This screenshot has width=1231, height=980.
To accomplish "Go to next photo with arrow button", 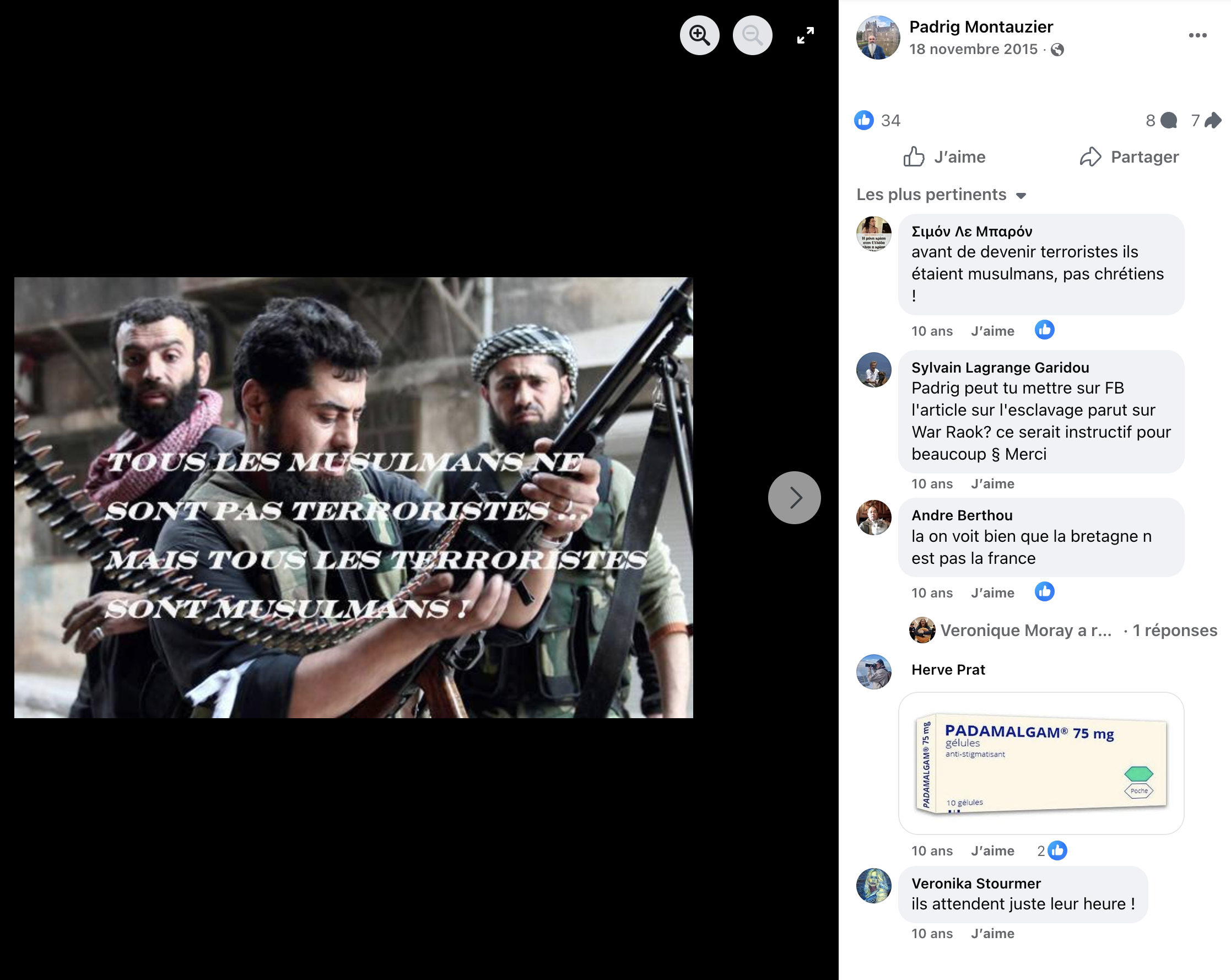I will 793,497.
